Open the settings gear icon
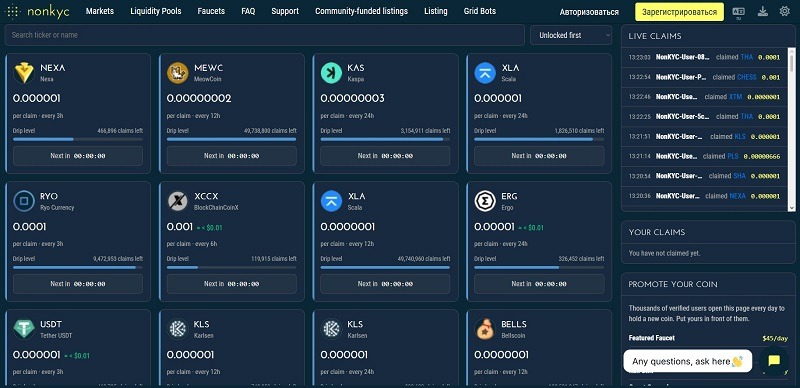This screenshot has height=388, width=800. (785, 11)
